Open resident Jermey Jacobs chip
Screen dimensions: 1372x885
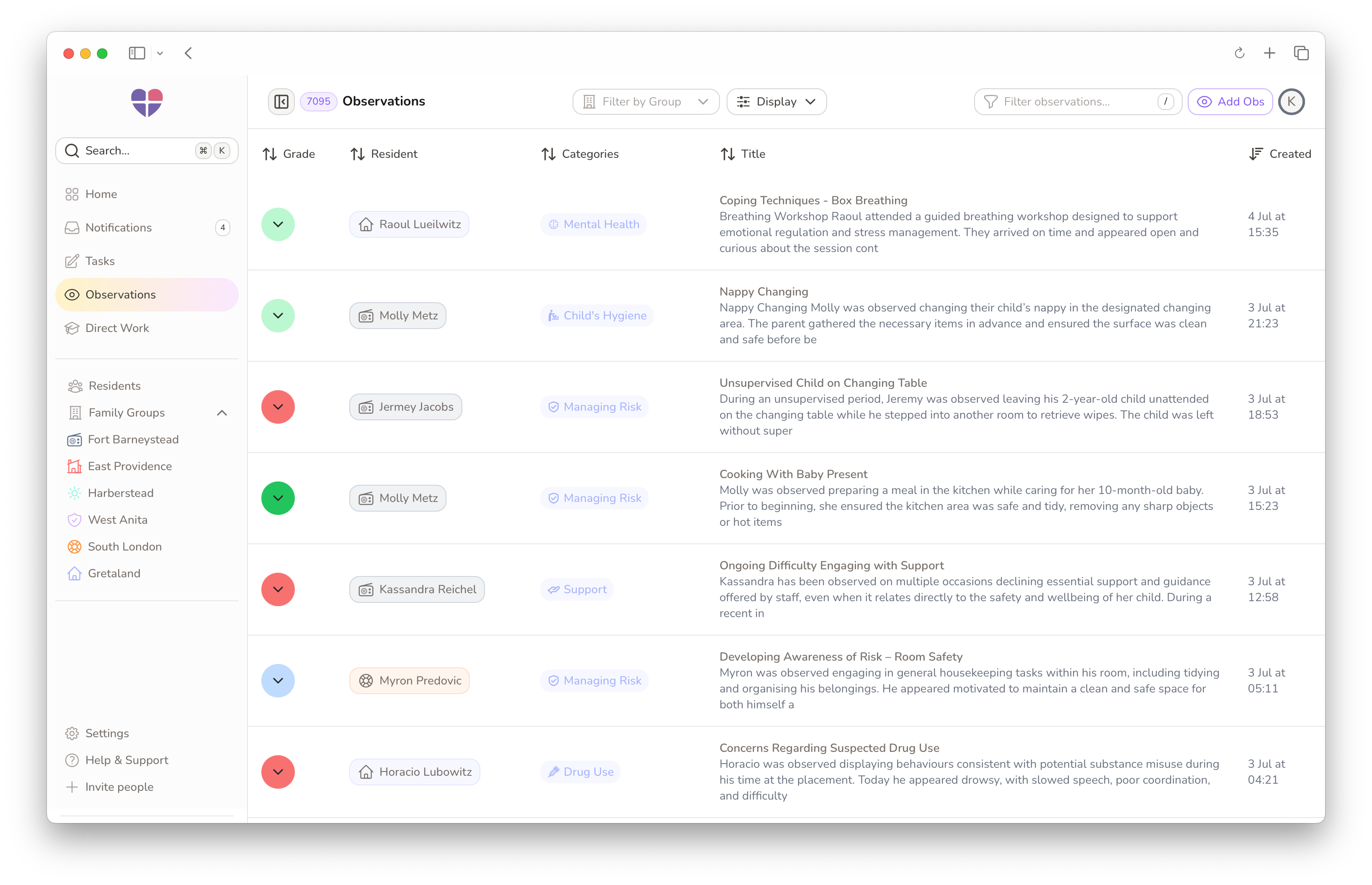click(406, 407)
